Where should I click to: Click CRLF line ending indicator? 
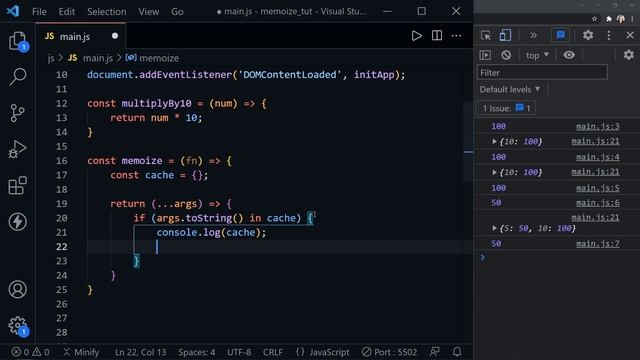(x=272, y=352)
